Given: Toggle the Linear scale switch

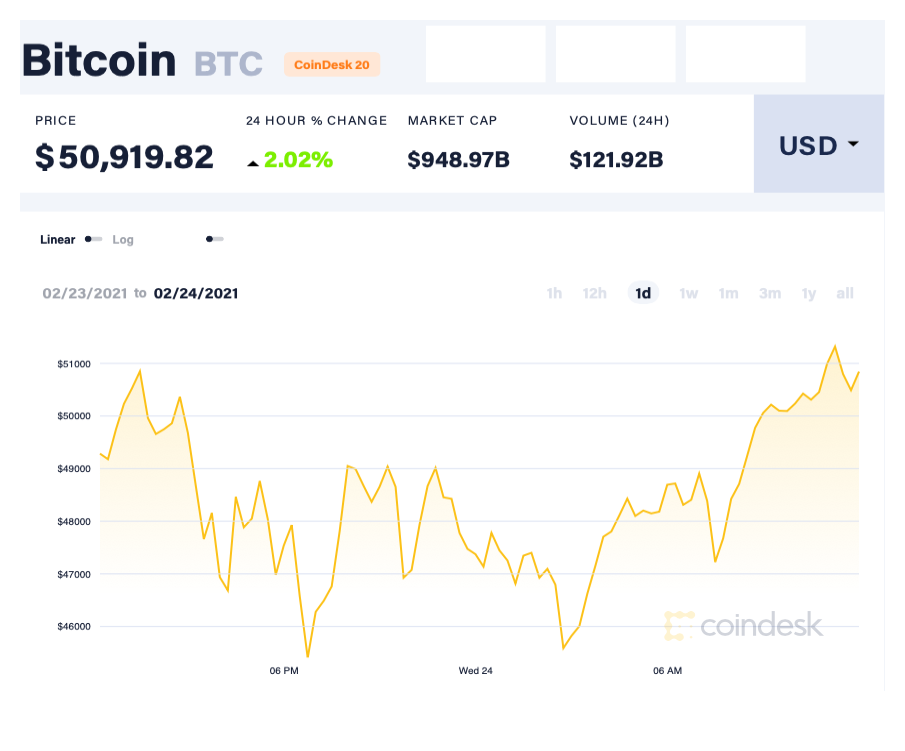Looking at the screenshot, I should (92, 240).
